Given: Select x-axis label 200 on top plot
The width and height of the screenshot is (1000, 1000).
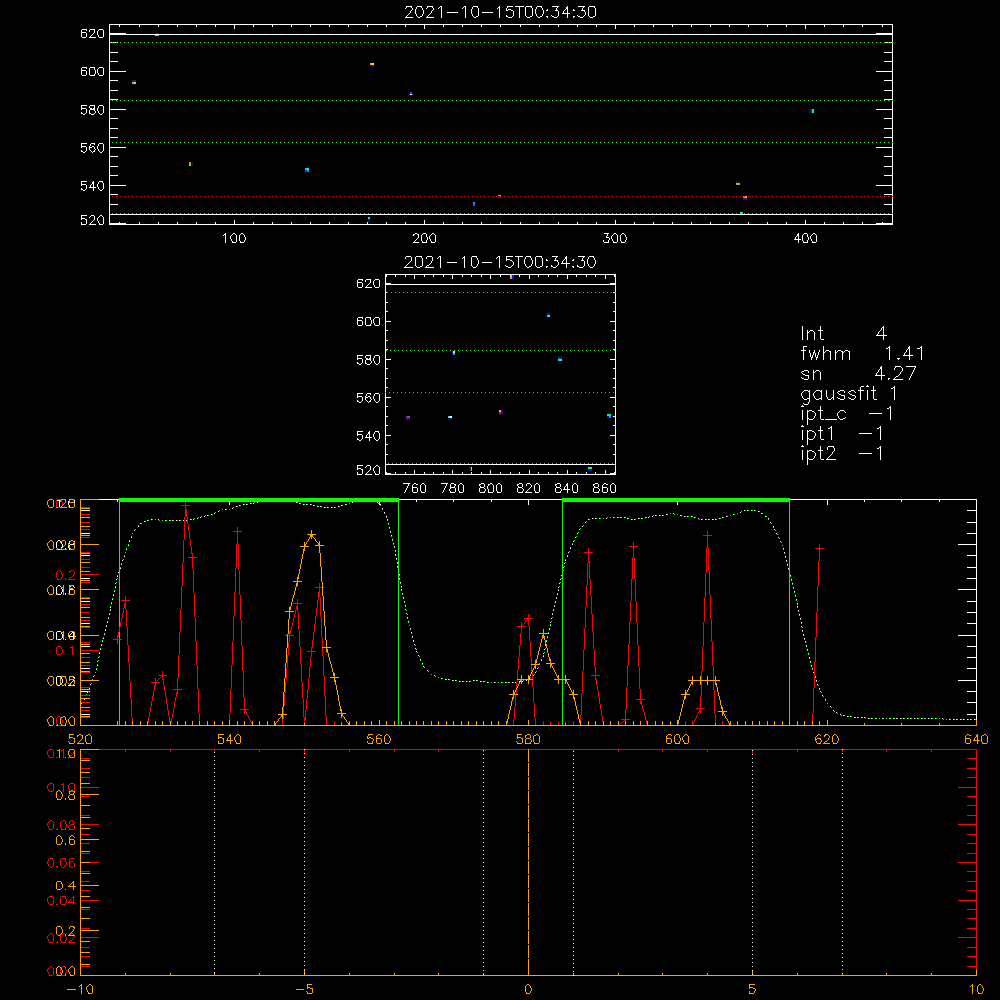Looking at the screenshot, I should (x=425, y=239).
